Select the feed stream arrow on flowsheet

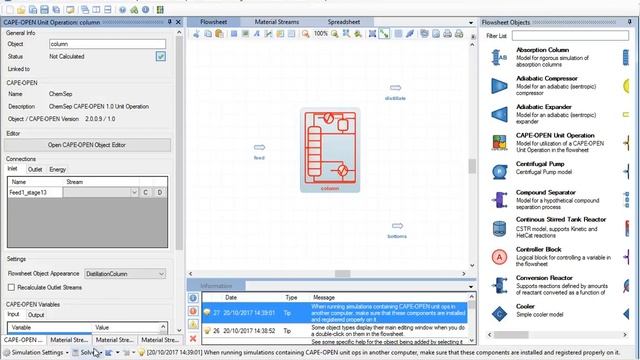tap(259, 147)
